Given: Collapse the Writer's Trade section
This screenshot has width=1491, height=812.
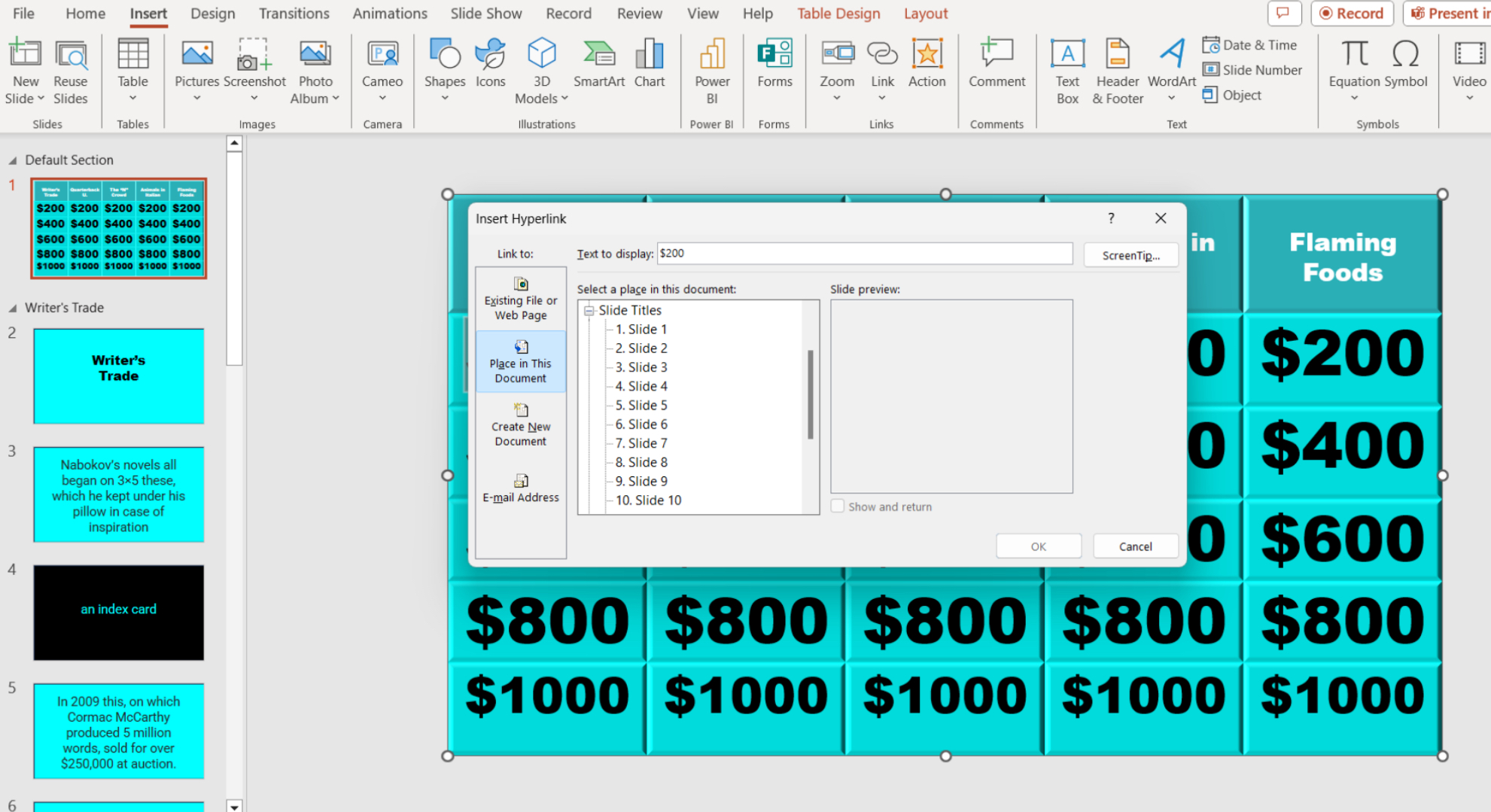Looking at the screenshot, I should point(13,308).
